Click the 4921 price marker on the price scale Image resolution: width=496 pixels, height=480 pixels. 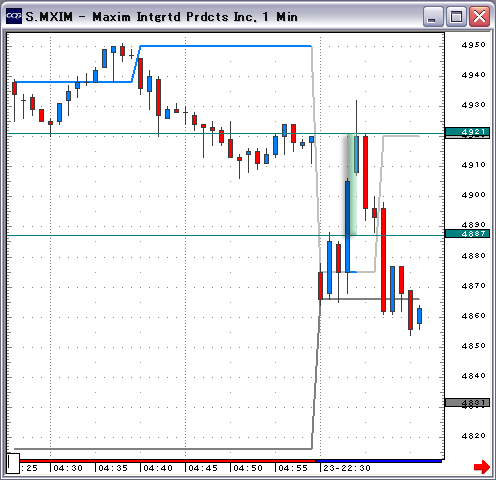[x=467, y=132]
